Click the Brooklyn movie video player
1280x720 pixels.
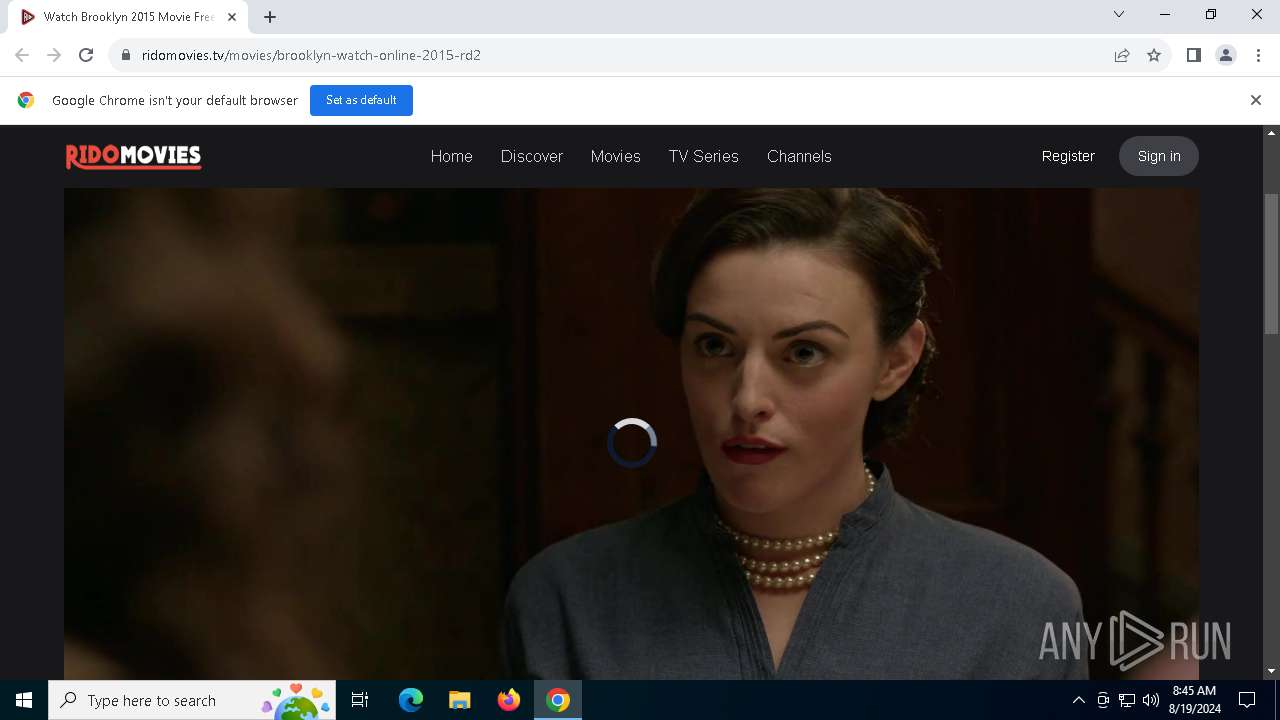631,434
